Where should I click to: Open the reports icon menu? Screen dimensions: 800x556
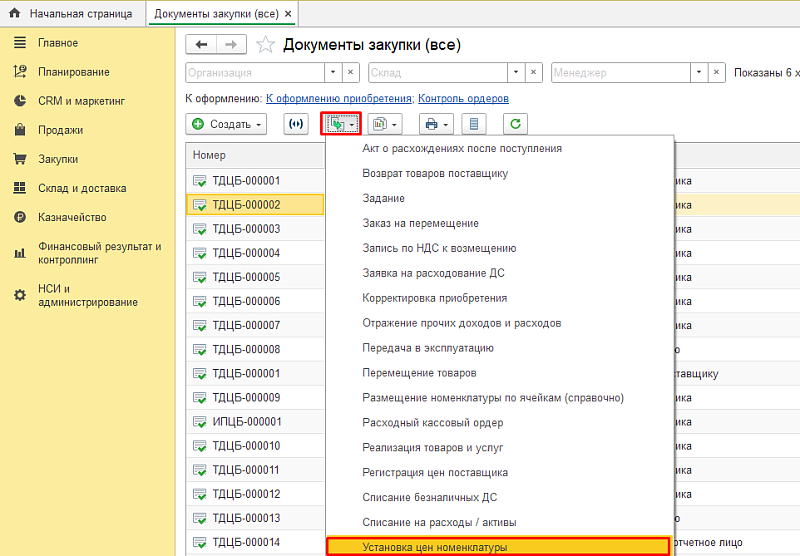coord(384,124)
